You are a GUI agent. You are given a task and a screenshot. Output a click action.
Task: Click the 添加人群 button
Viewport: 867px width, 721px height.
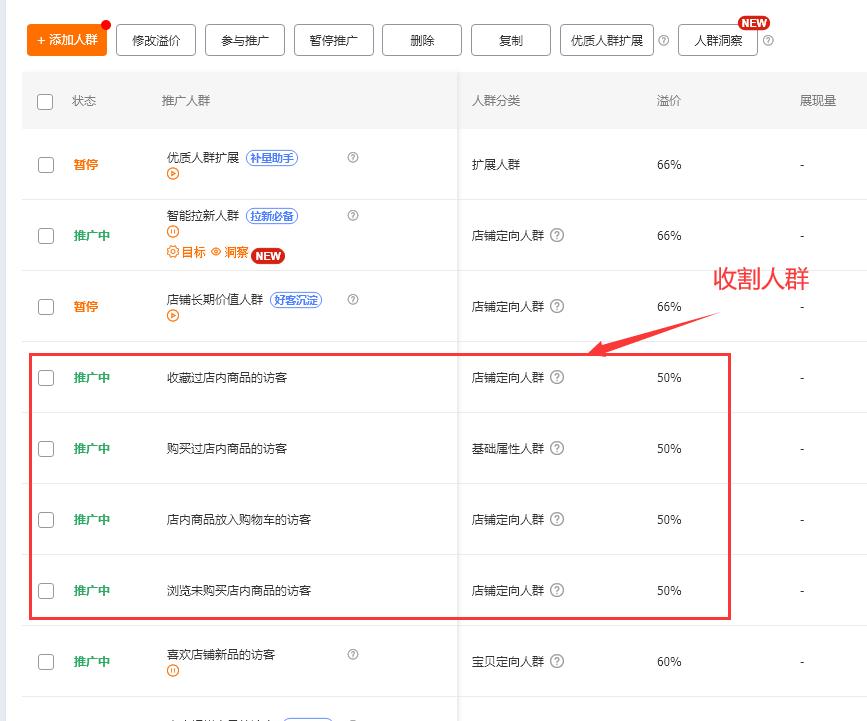coord(66,40)
